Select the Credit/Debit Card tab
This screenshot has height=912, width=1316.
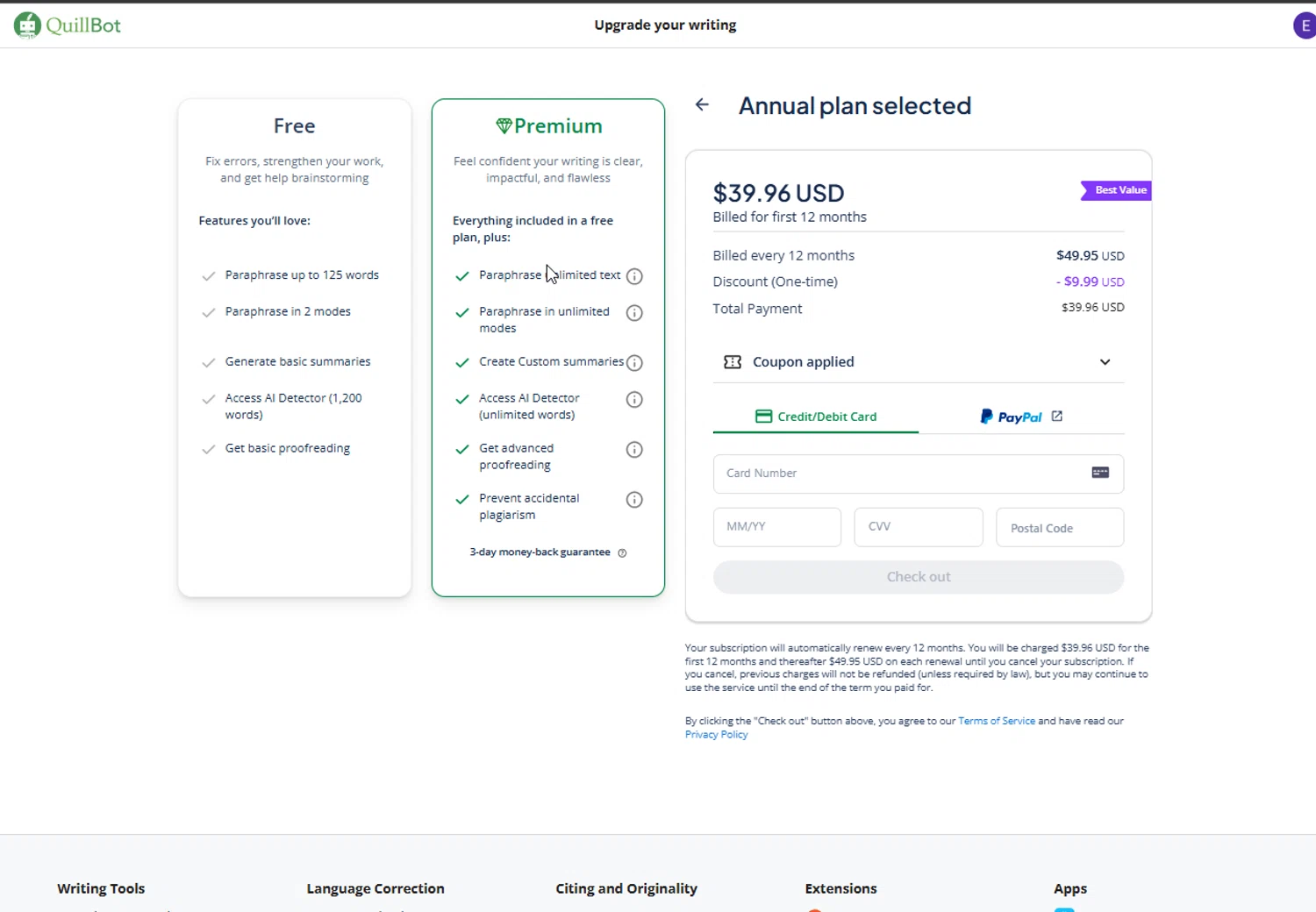click(x=816, y=417)
